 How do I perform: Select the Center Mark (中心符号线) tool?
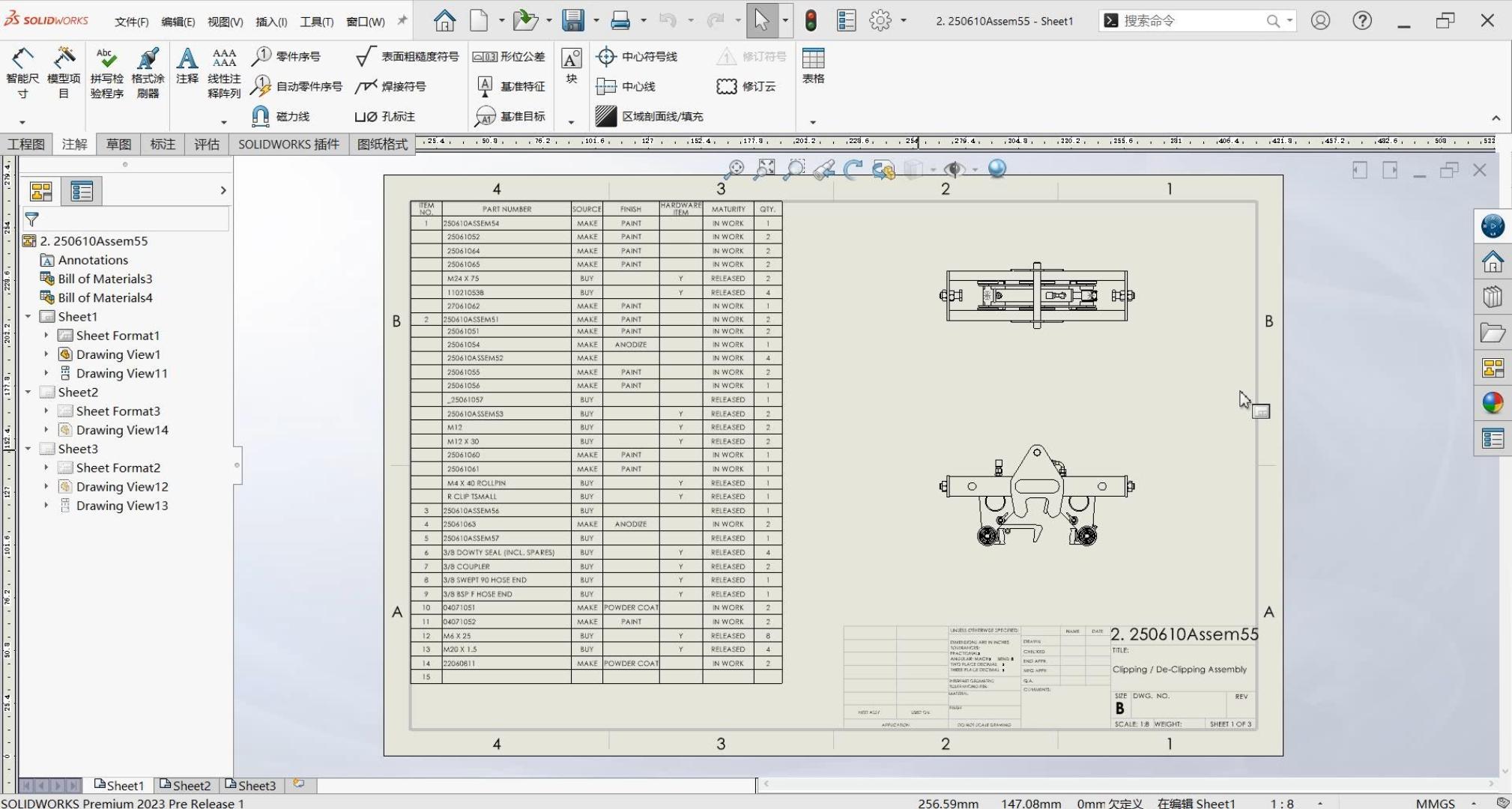(x=637, y=56)
